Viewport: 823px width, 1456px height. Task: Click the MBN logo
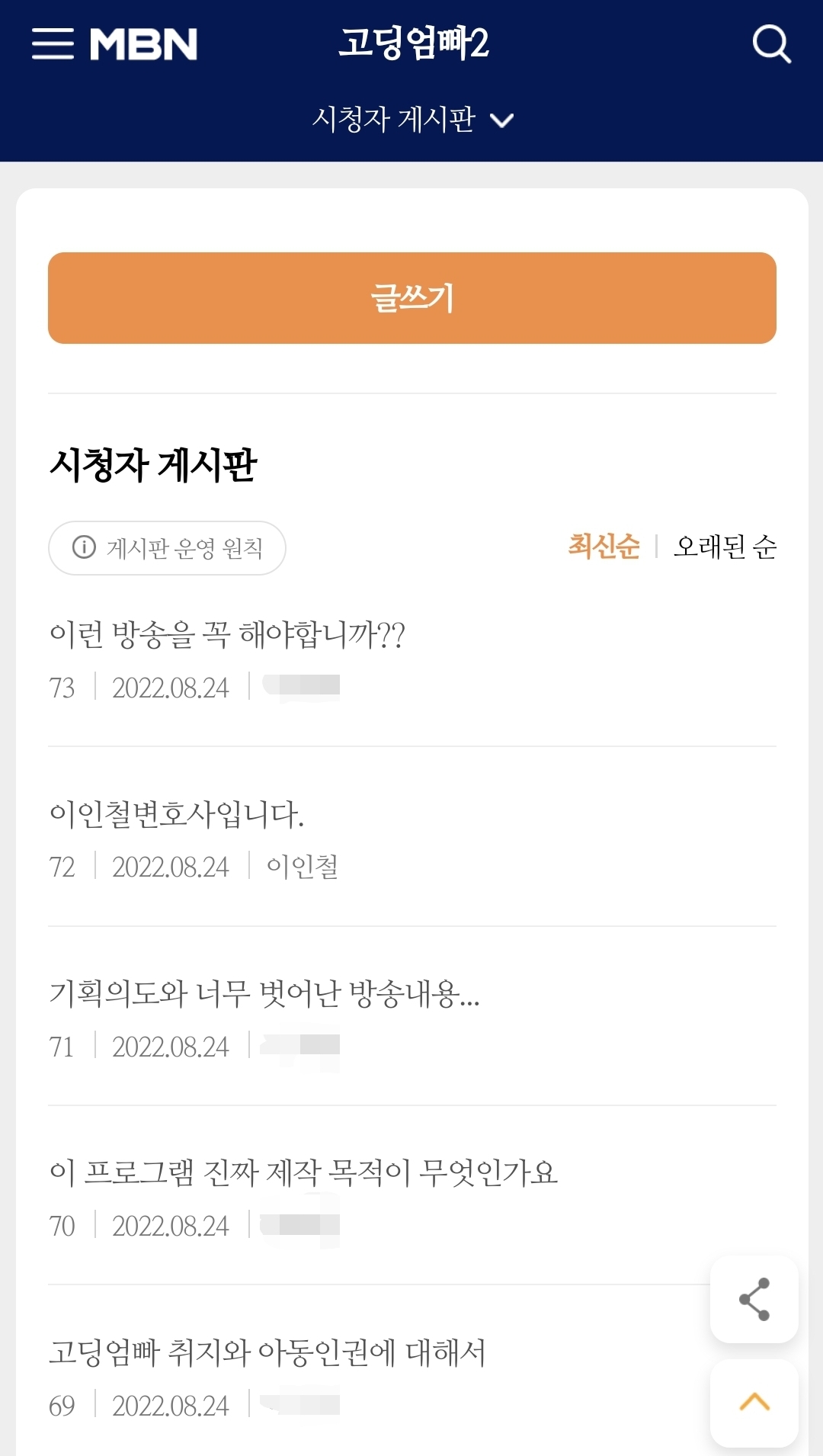point(144,43)
